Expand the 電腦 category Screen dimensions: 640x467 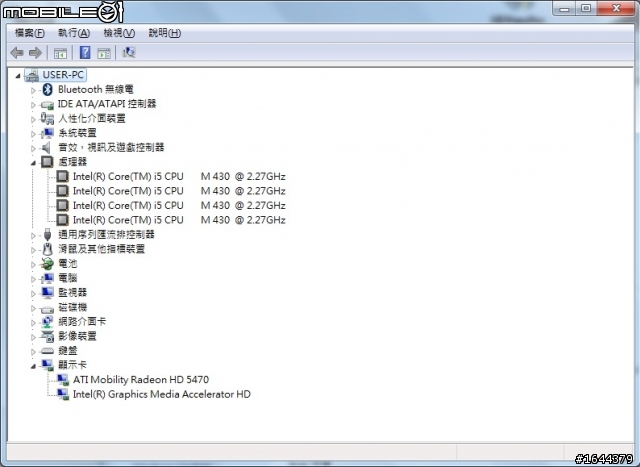tap(33, 279)
